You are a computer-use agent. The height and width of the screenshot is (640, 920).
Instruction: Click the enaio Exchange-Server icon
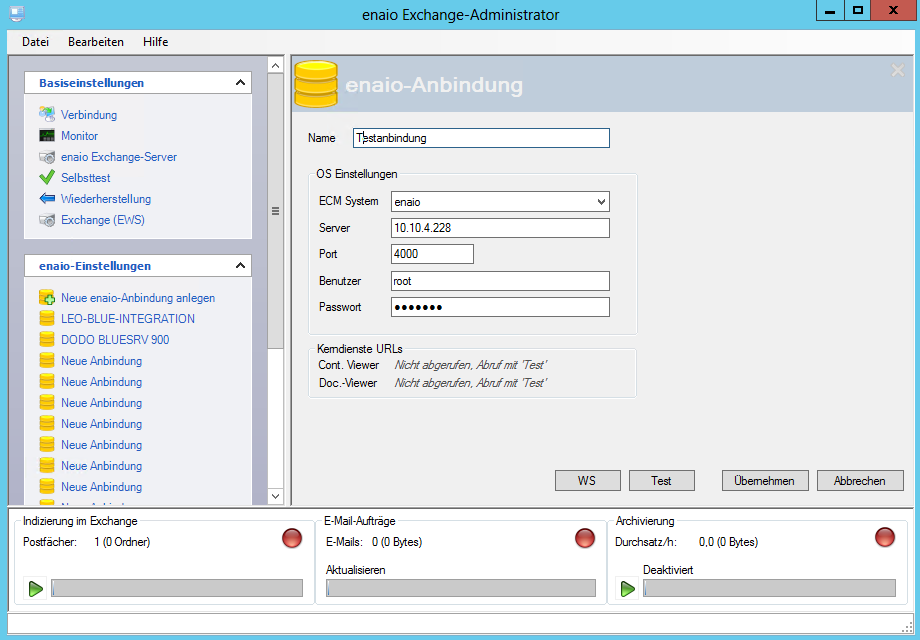pyautogui.click(x=46, y=157)
